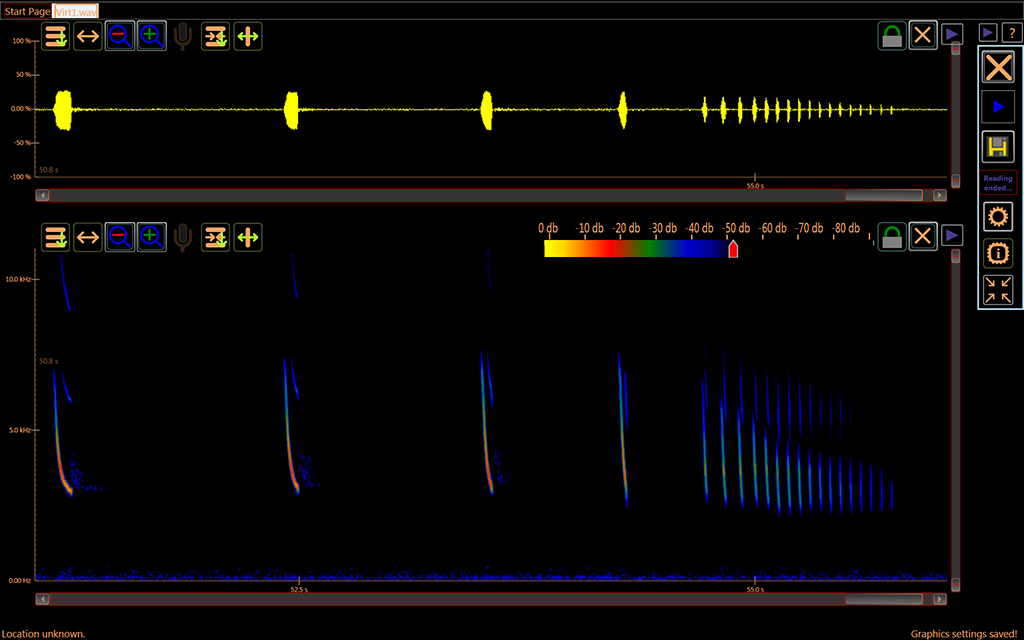Screen dimensions: 1024x640
Task: Click the fit-width arrows in waveform toolbar
Action: pos(88,37)
